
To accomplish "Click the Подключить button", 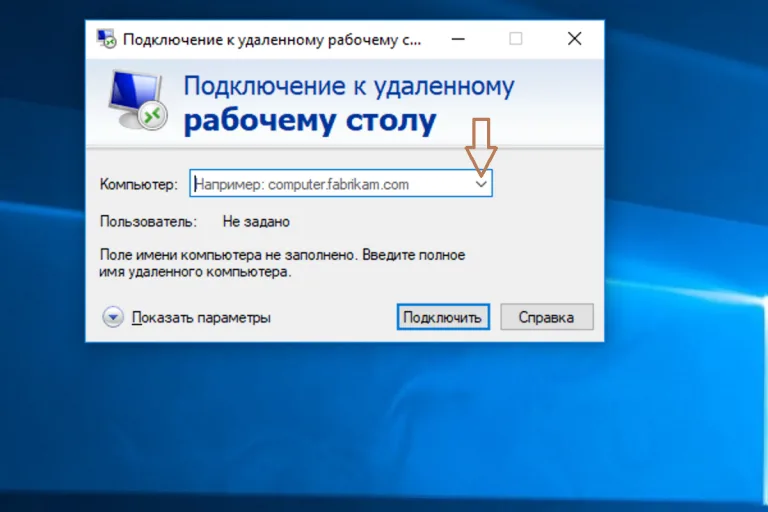I will coord(443,317).
